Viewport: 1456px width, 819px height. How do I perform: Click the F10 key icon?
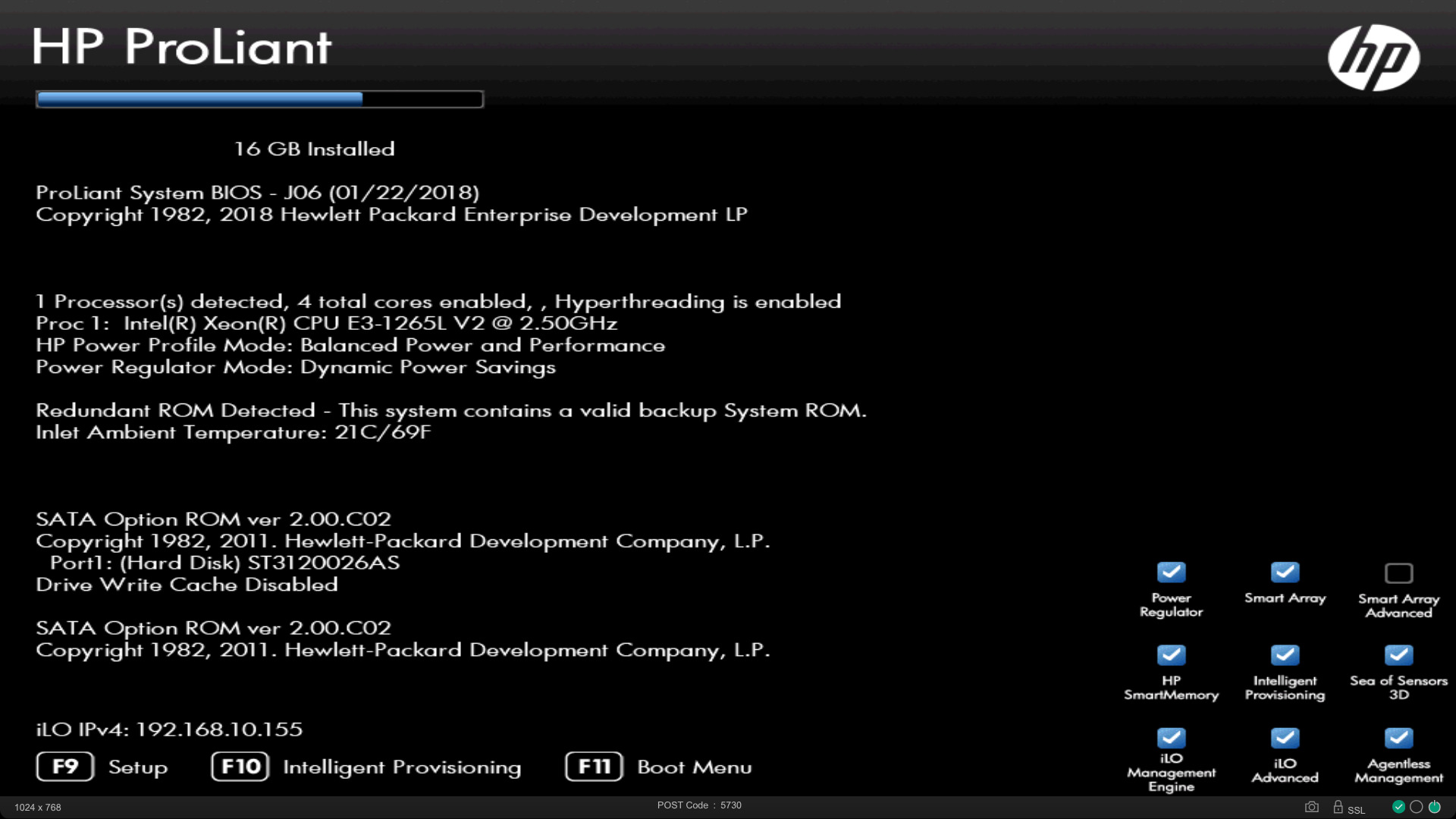[240, 767]
